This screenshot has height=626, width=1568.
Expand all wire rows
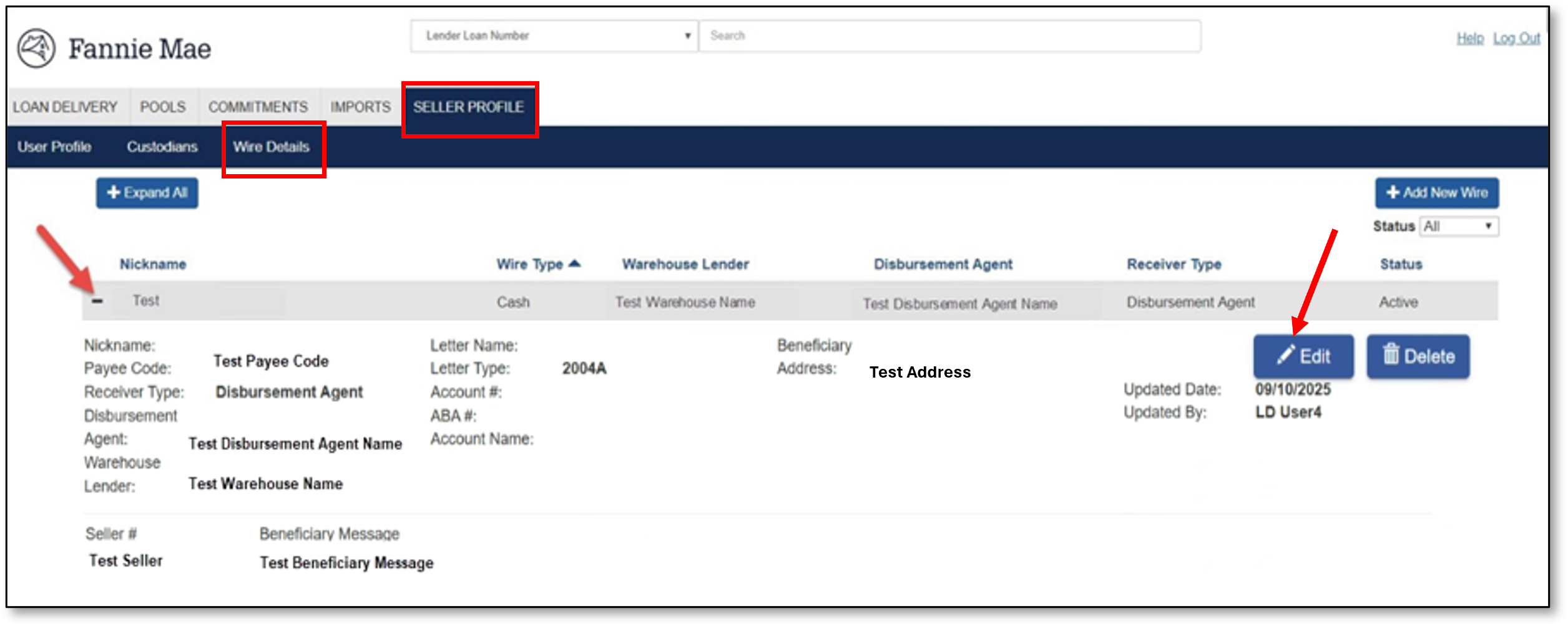pos(147,193)
